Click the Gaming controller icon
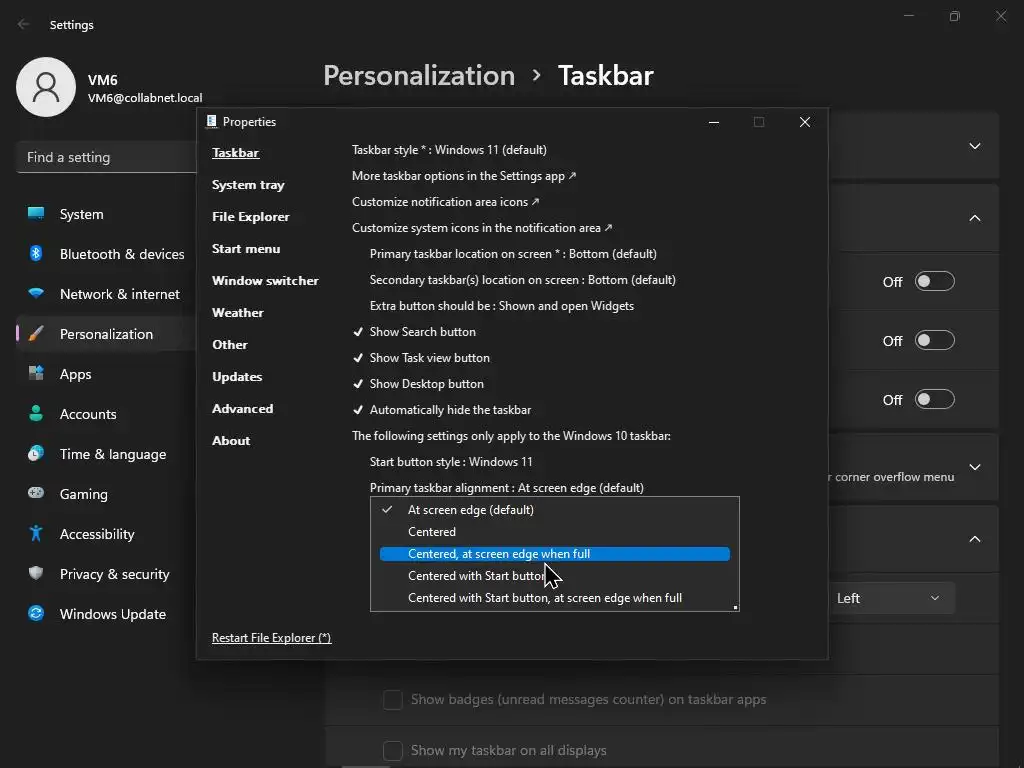Screen dimensions: 1024x768 36,494
